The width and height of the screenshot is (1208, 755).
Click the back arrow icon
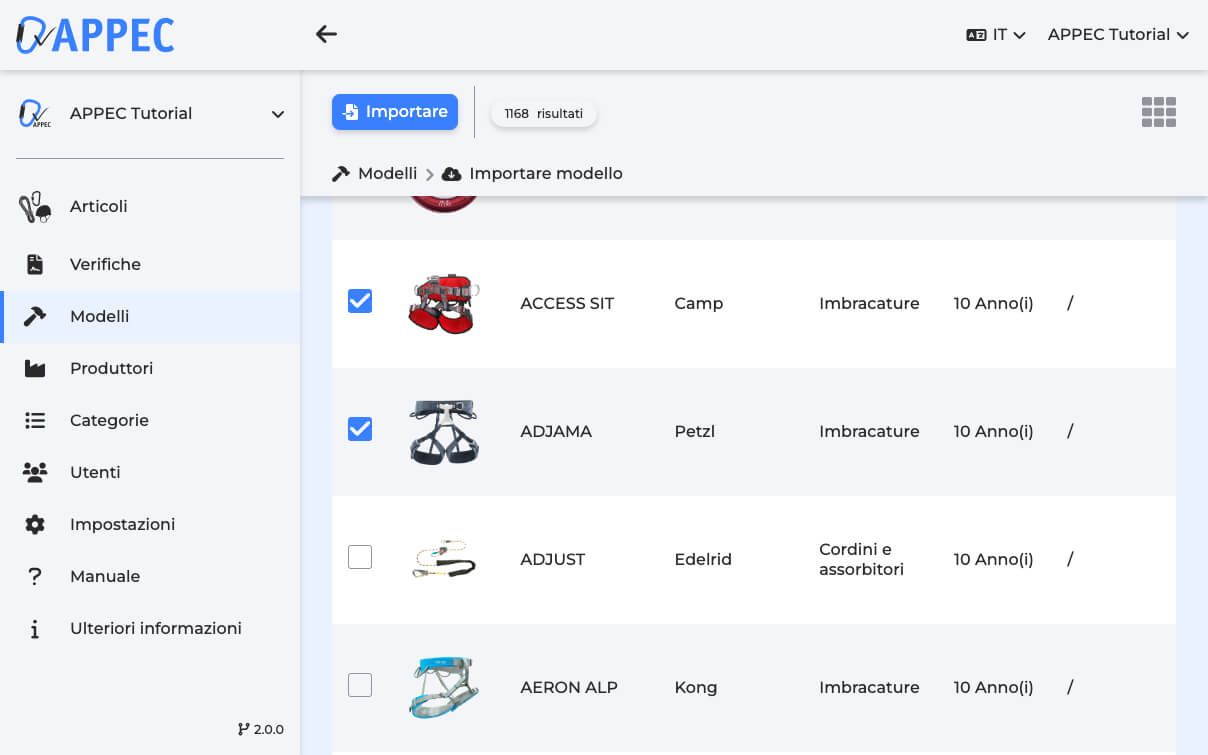coord(326,34)
